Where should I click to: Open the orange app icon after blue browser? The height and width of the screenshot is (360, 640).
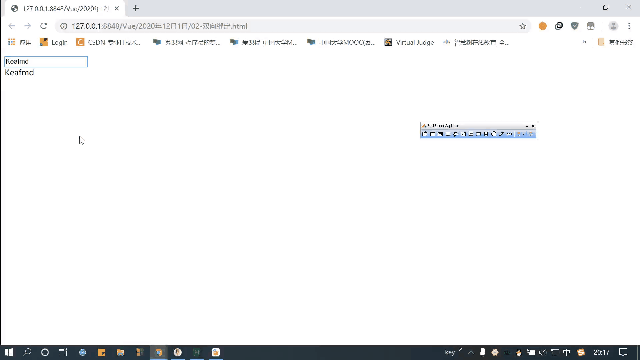click(x=102, y=352)
